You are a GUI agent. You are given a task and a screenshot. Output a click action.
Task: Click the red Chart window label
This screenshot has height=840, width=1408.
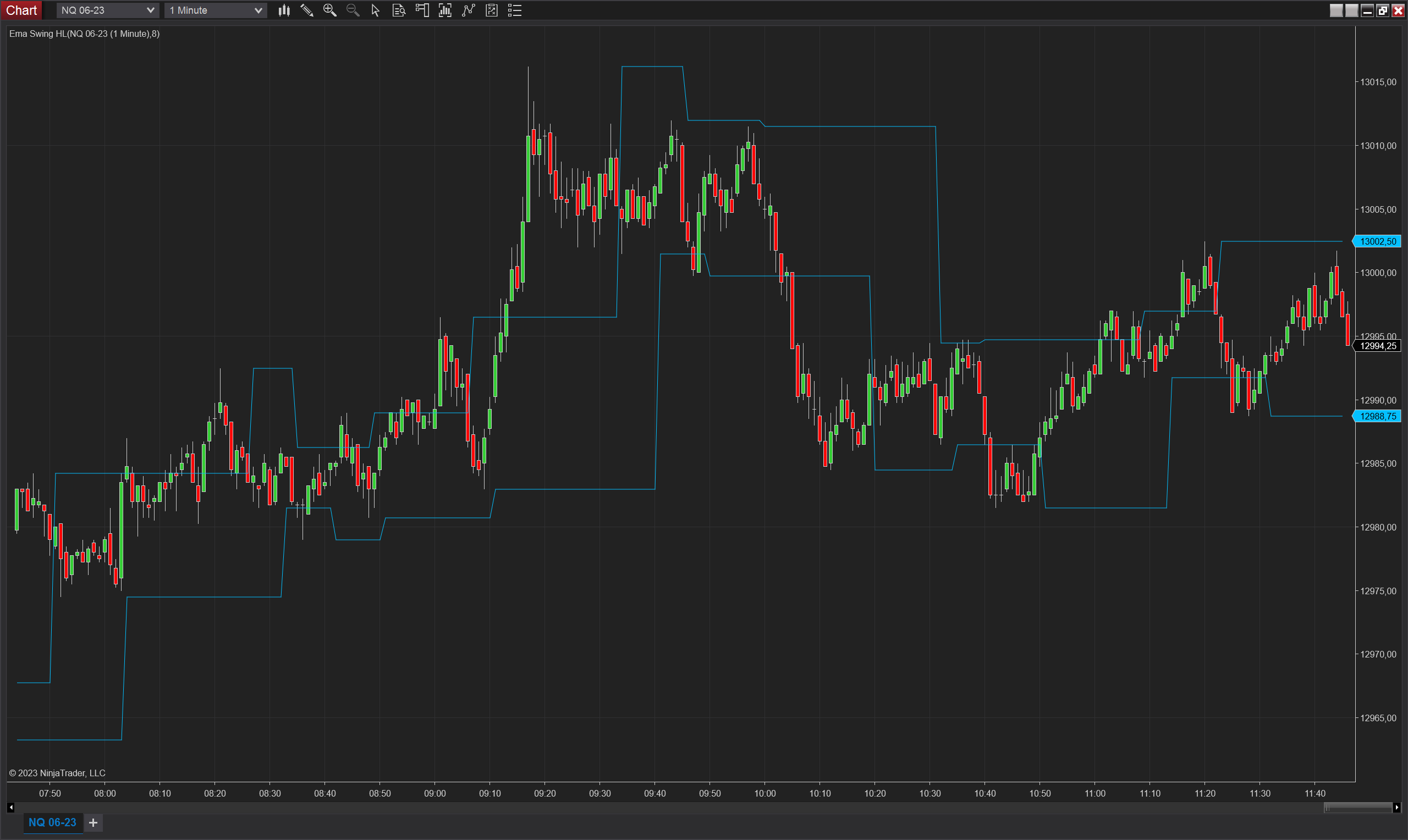[21, 10]
